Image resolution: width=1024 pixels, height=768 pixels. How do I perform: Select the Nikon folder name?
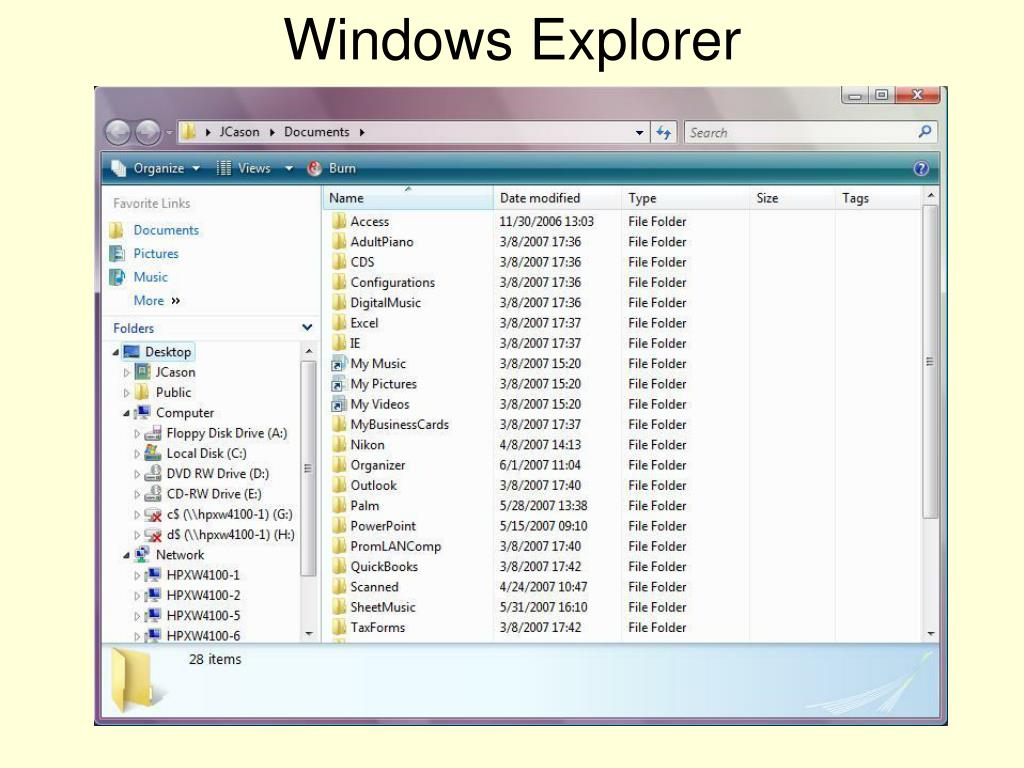[367, 445]
